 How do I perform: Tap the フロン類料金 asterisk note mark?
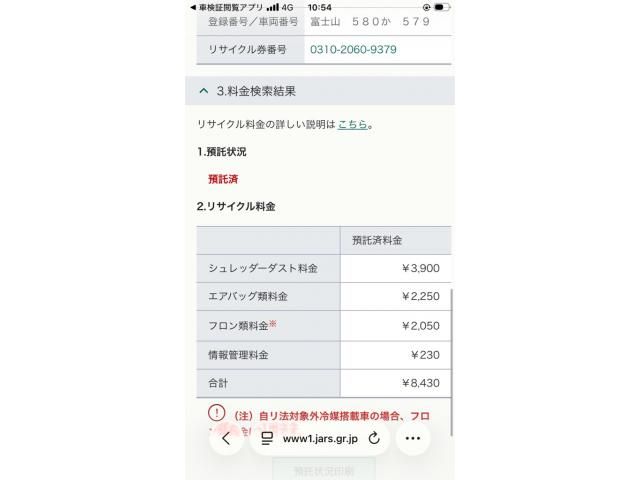(x=273, y=324)
